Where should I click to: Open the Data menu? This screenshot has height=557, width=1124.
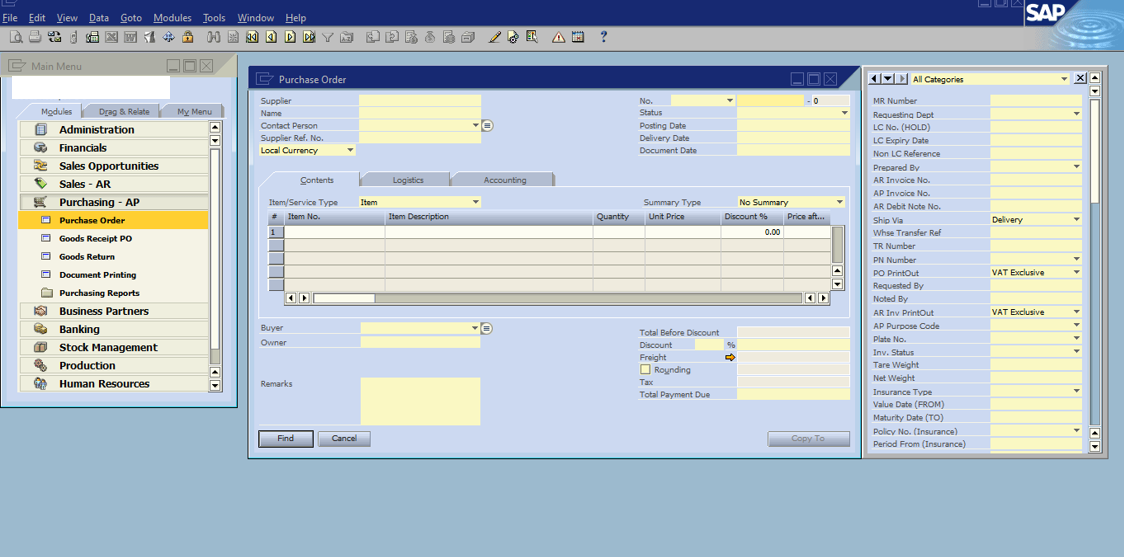click(x=99, y=18)
